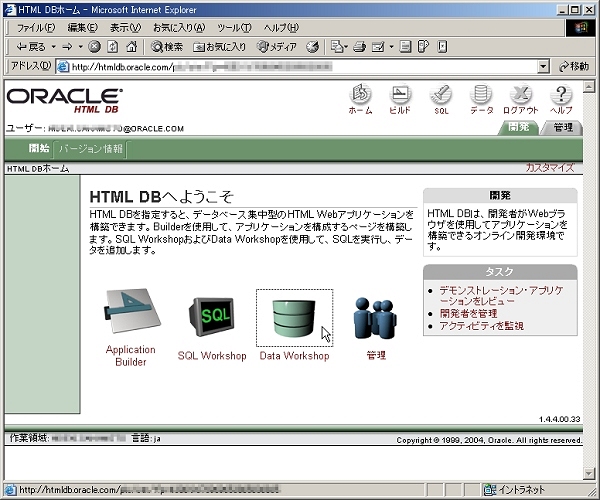Screen dimensions: 600x500
Task: Click the メディア toolbar button
Action: (276, 47)
